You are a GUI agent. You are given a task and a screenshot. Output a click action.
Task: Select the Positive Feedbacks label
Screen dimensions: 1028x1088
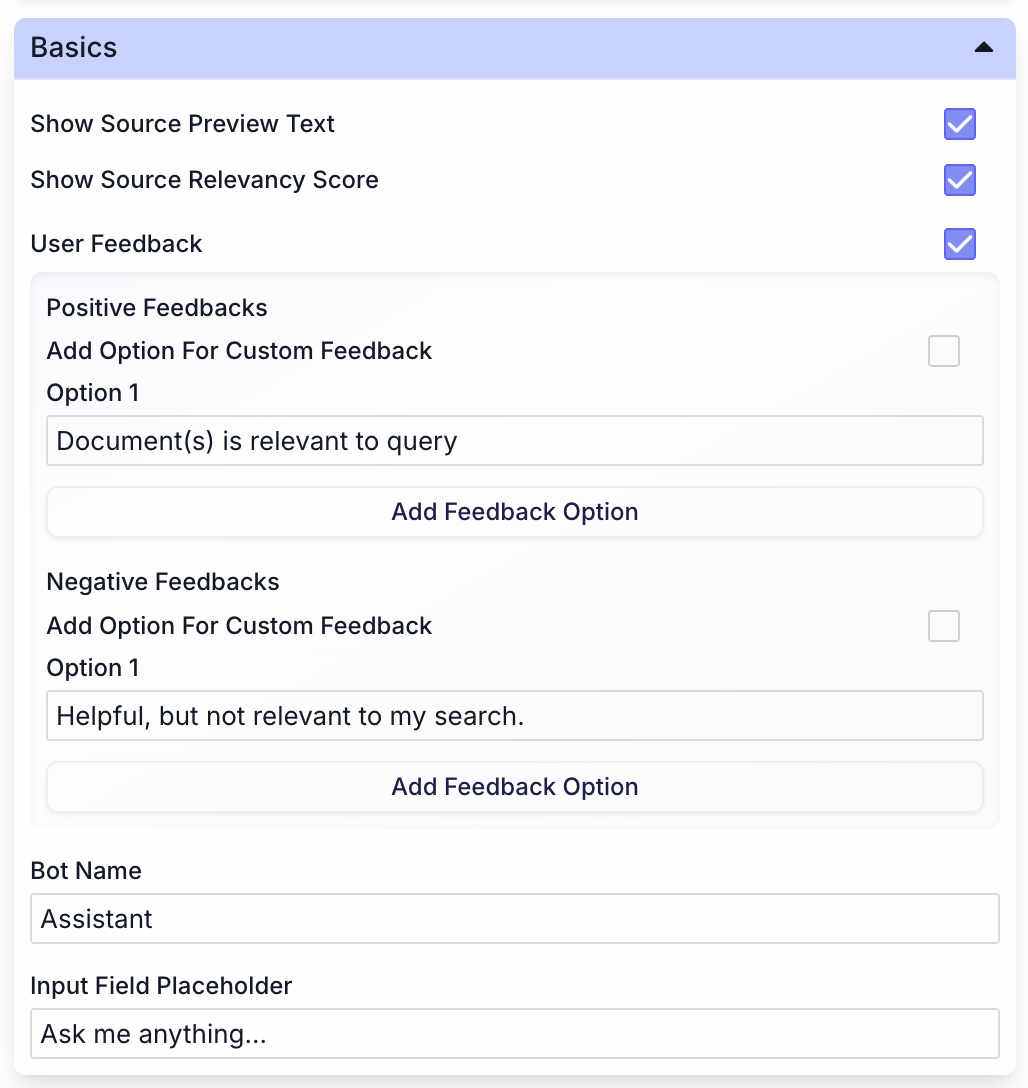(156, 308)
